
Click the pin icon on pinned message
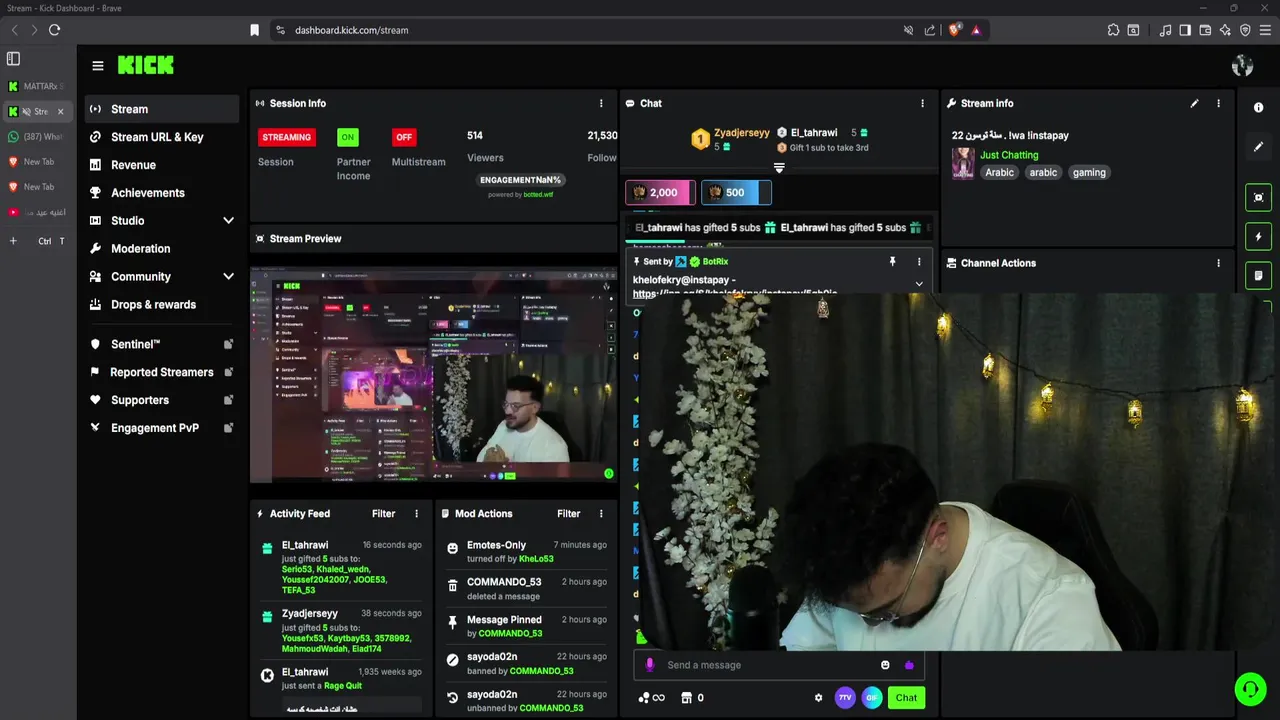coord(892,262)
